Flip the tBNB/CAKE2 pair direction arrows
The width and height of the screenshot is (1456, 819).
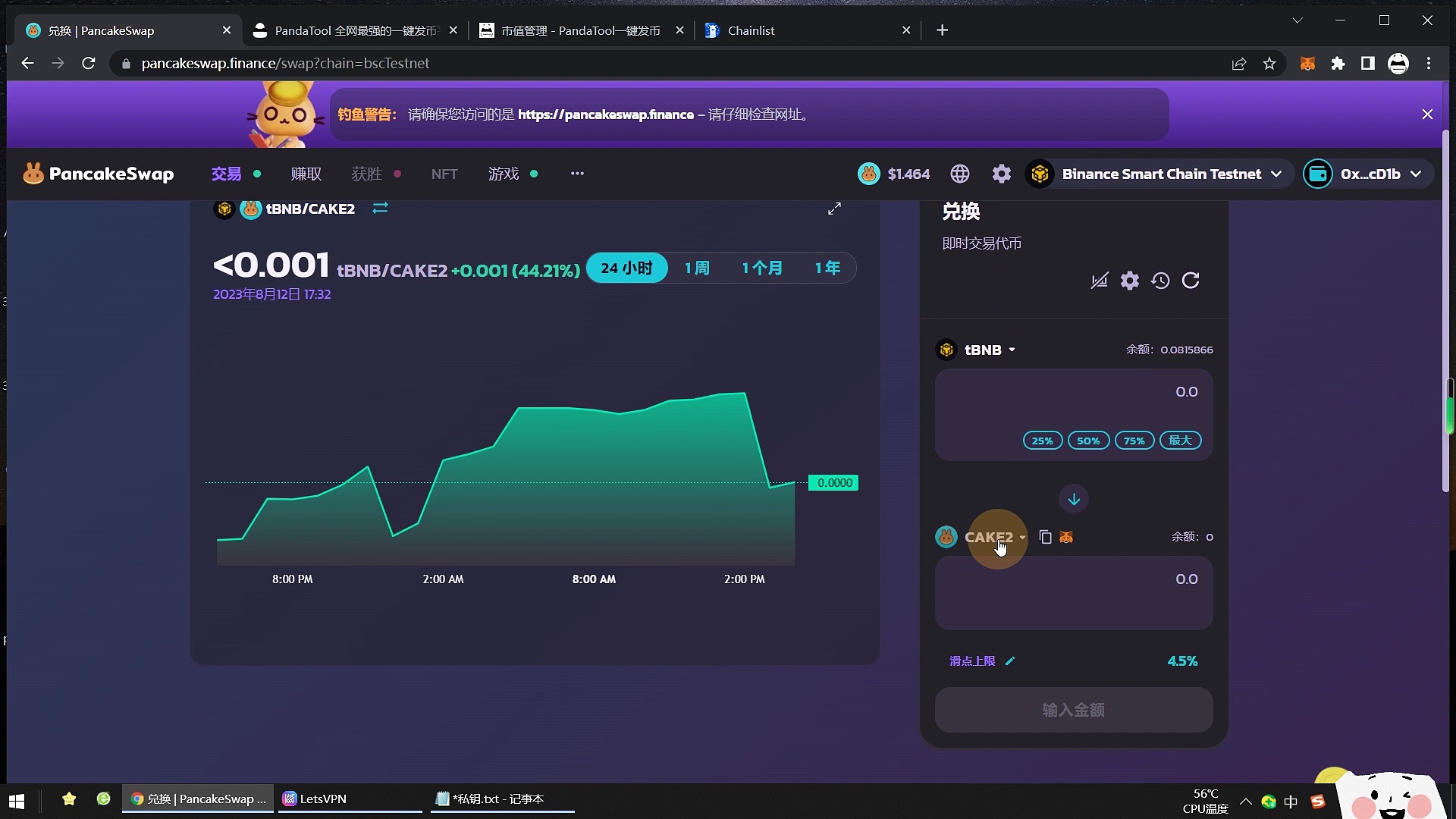pyautogui.click(x=380, y=208)
